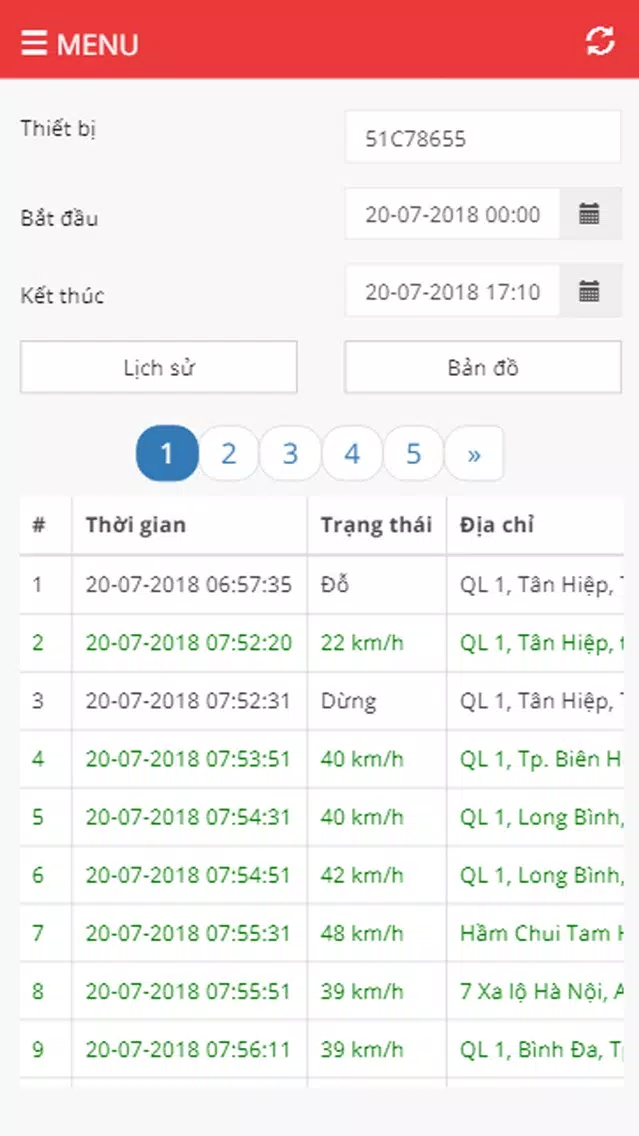
Task: Click the next pages » button
Action: coord(474,454)
